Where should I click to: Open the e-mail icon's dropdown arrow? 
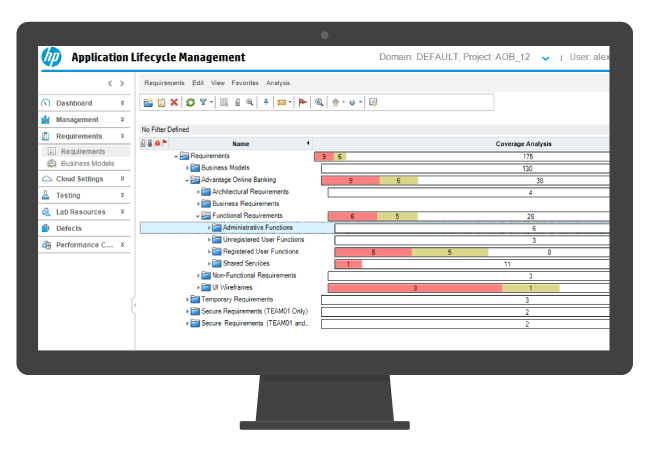coord(290,102)
